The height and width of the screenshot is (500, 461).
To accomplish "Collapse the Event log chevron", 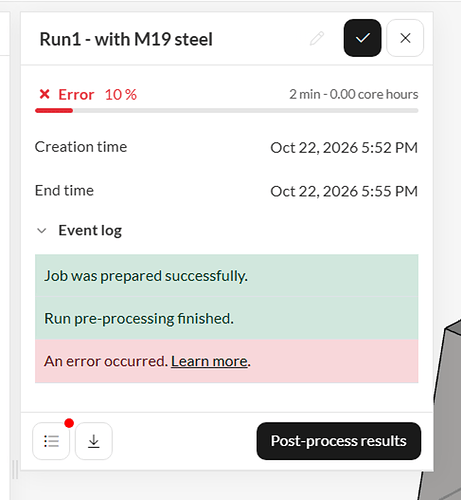I will 42,231.
